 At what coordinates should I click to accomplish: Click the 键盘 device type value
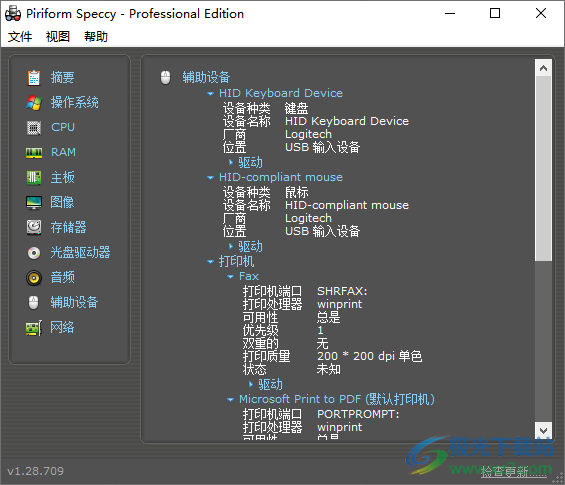[x=297, y=108]
